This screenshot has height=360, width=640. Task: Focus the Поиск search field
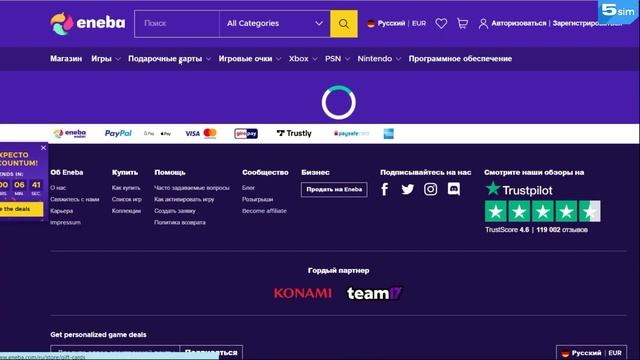coord(177,24)
